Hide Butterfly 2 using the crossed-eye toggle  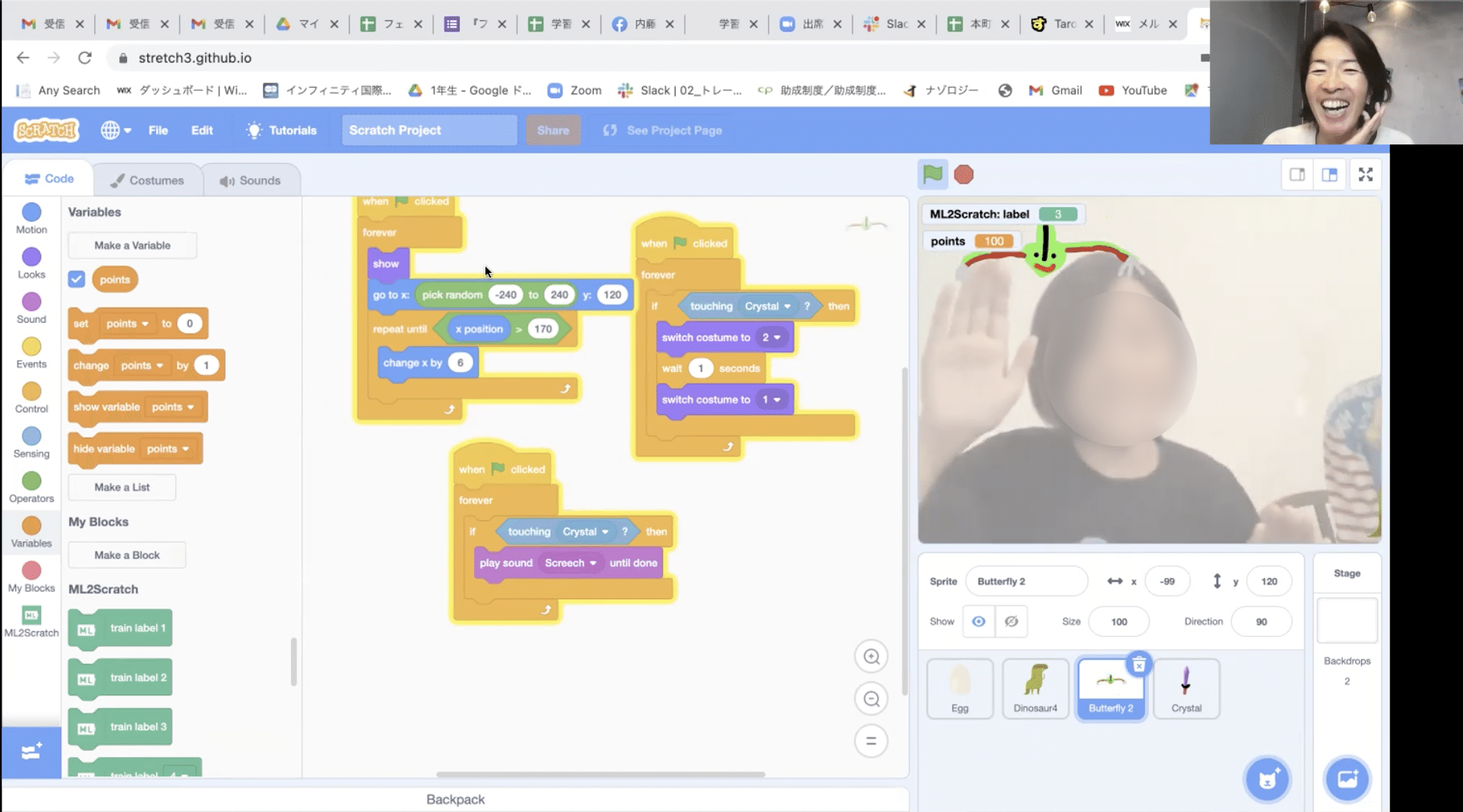click(x=1011, y=621)
